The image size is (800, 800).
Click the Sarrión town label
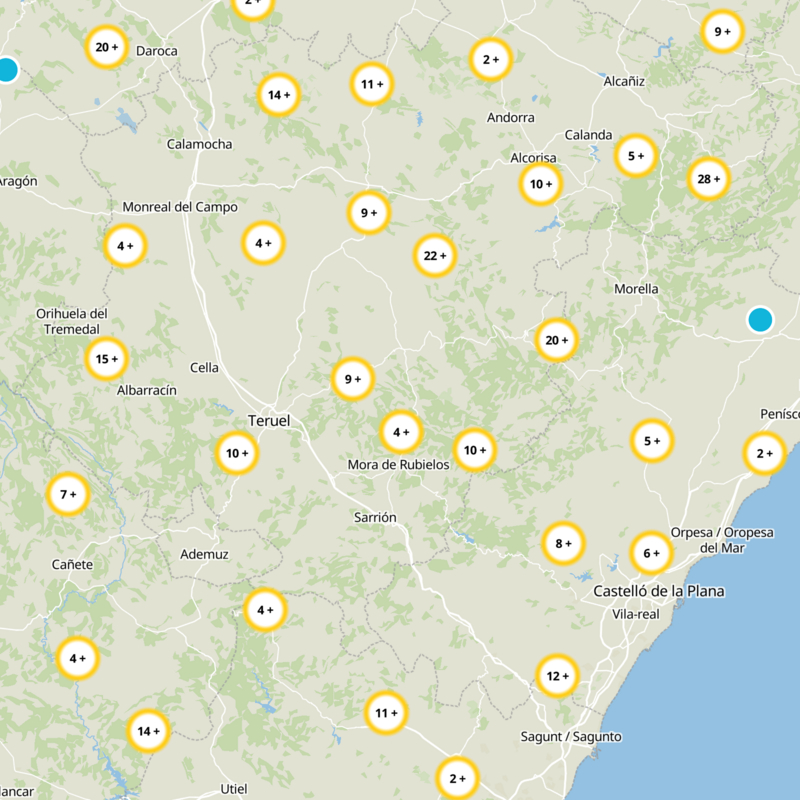pos(375,517)
